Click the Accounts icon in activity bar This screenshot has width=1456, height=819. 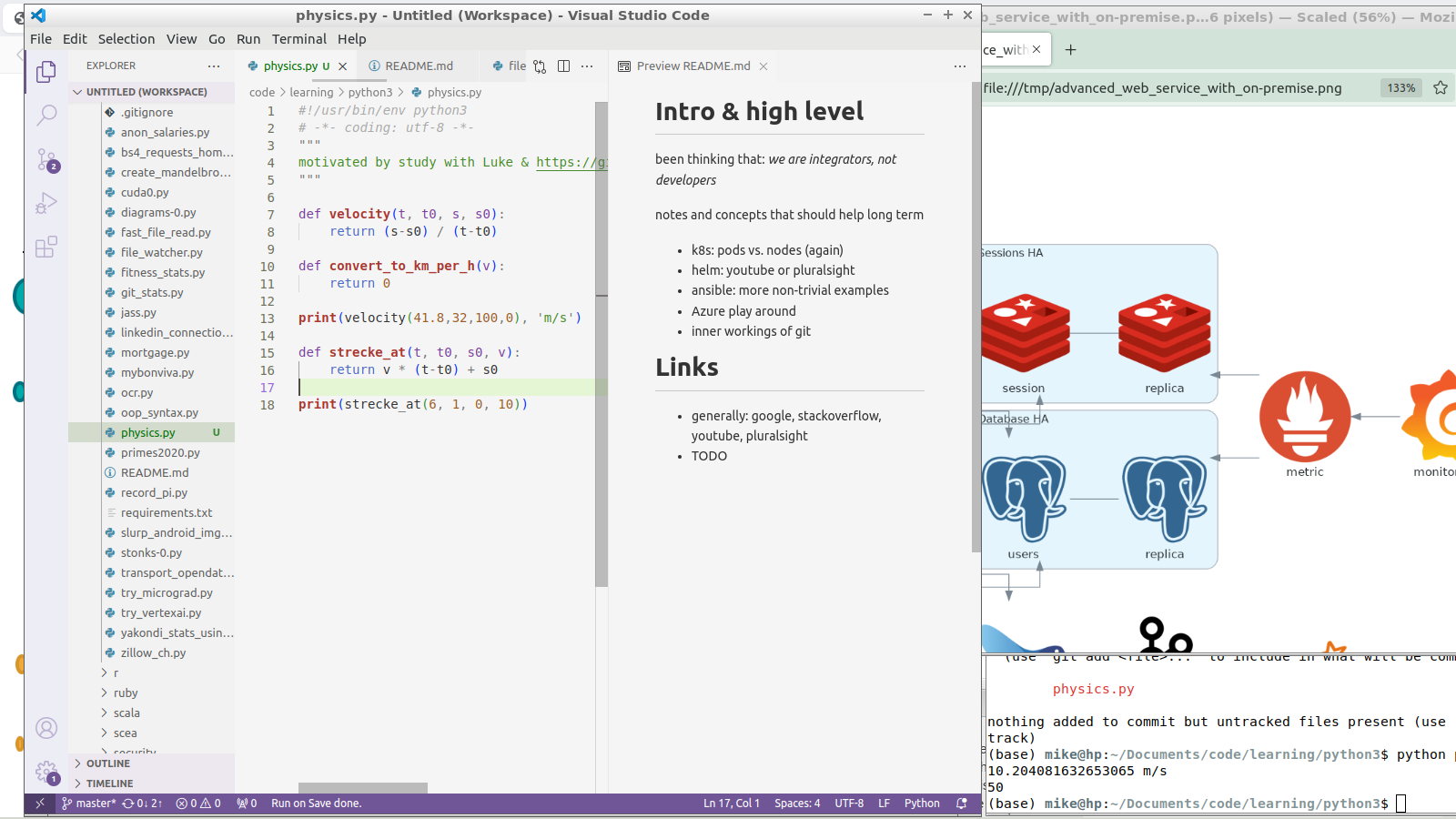pos(46,728)
